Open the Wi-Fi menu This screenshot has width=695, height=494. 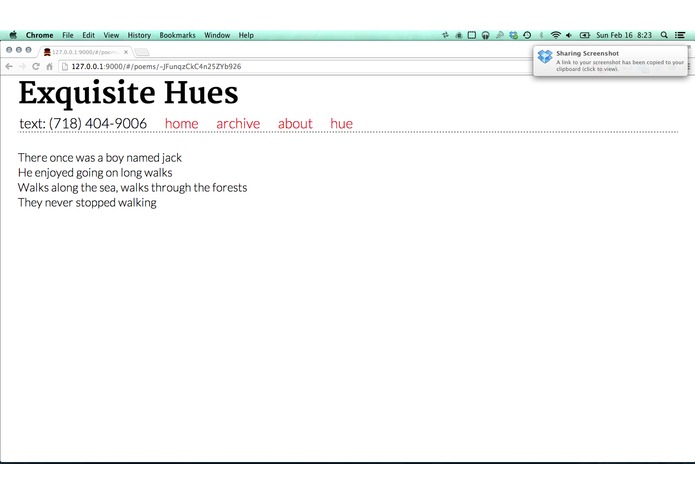pyautogui.click(x=555, y=35)
